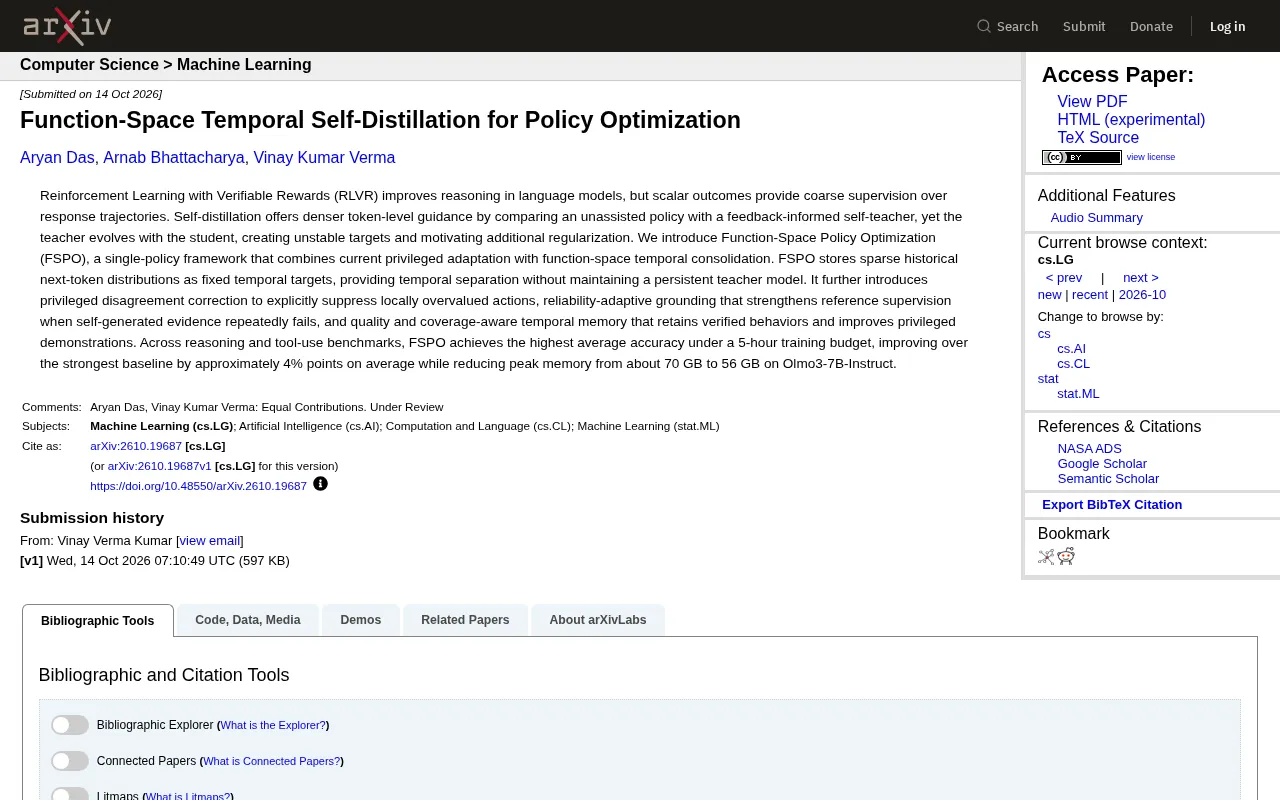Toggle the Litmaps switch
Viewport: 1280px width, 800px height.
70,796
